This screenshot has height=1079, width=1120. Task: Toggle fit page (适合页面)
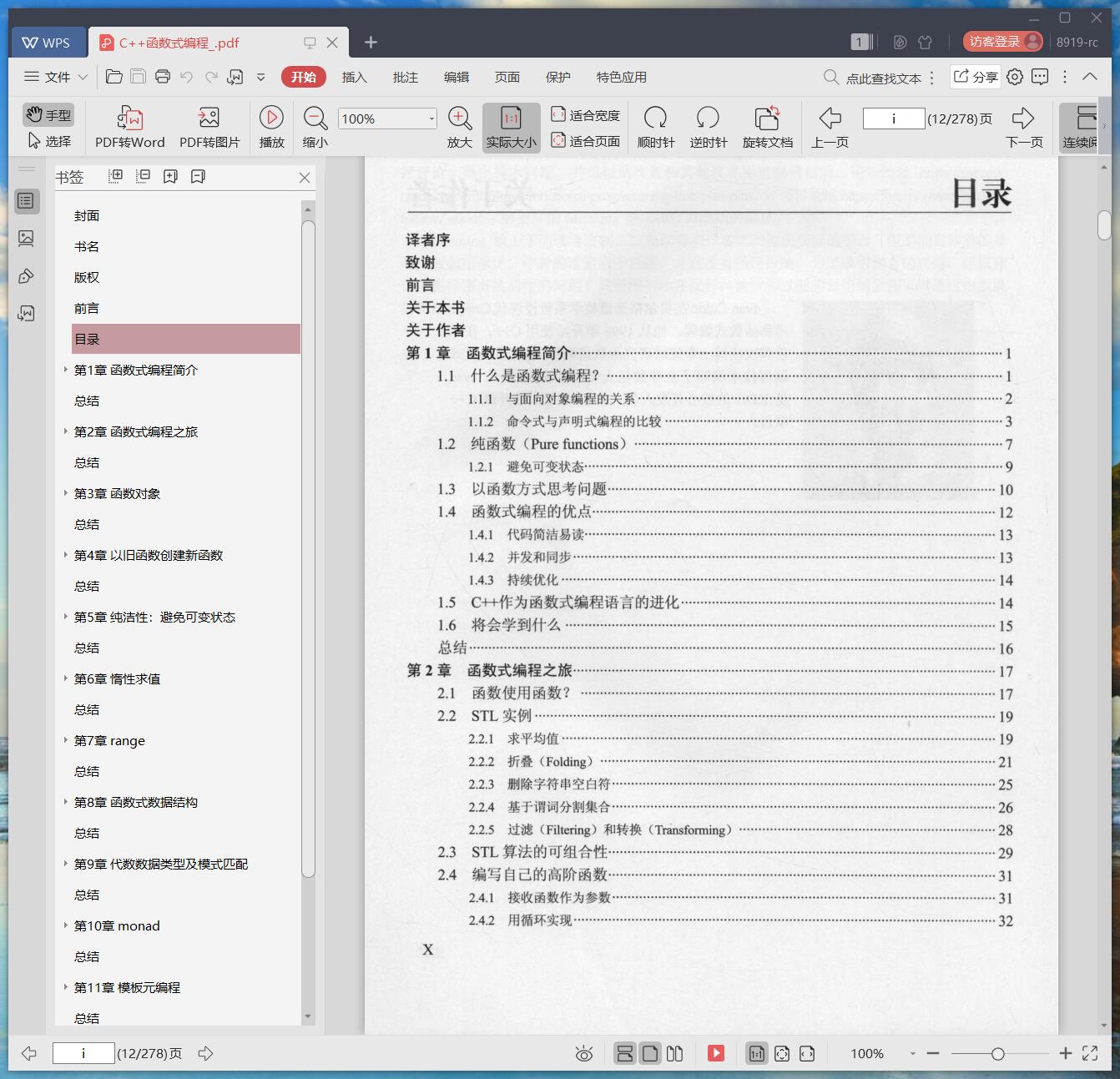(x=585, y=141)
